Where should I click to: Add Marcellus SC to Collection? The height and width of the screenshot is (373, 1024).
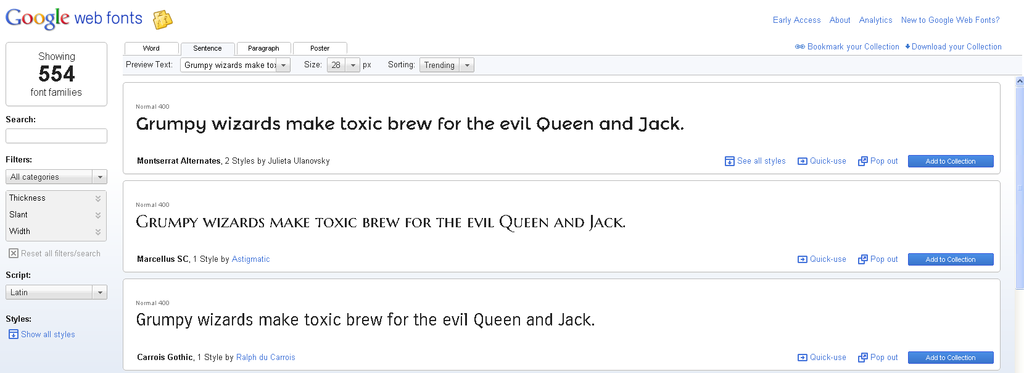coord(950,259)
